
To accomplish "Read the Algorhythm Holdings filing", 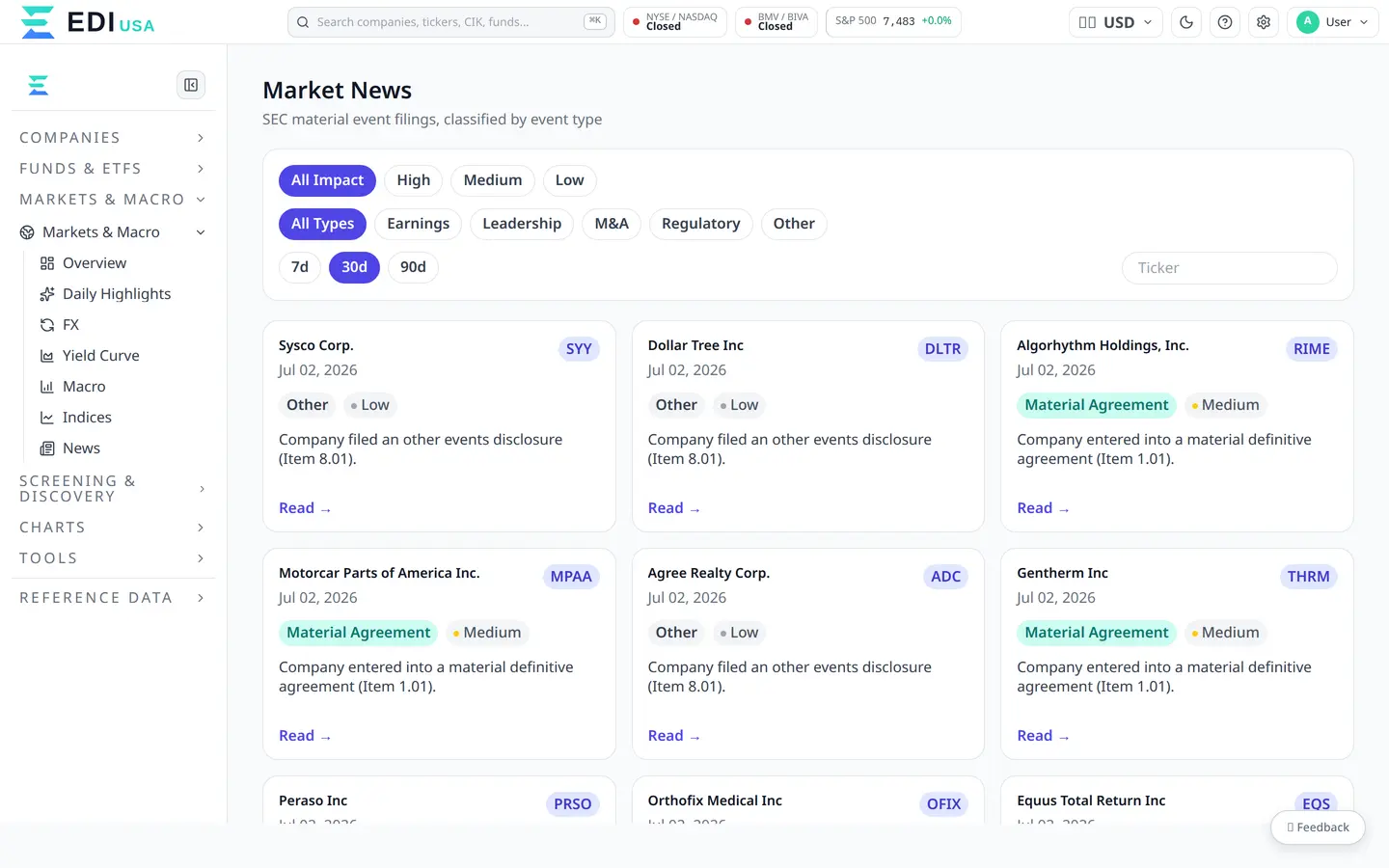I will point(1043,508).
